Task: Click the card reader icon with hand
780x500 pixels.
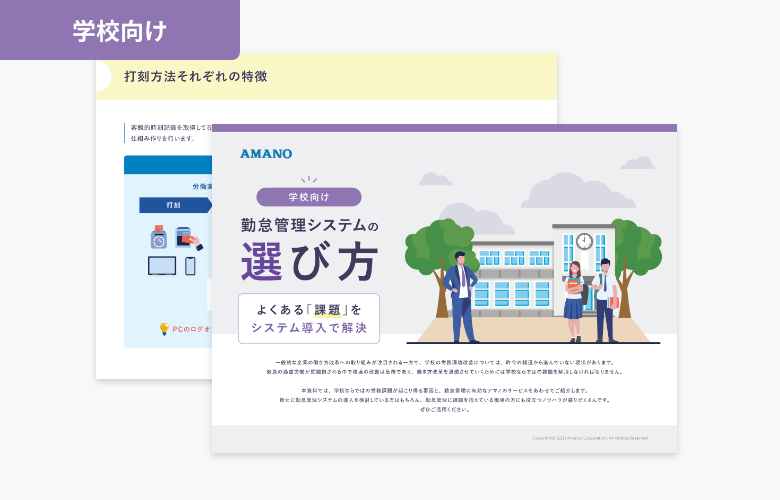Action: click(187, 239)
